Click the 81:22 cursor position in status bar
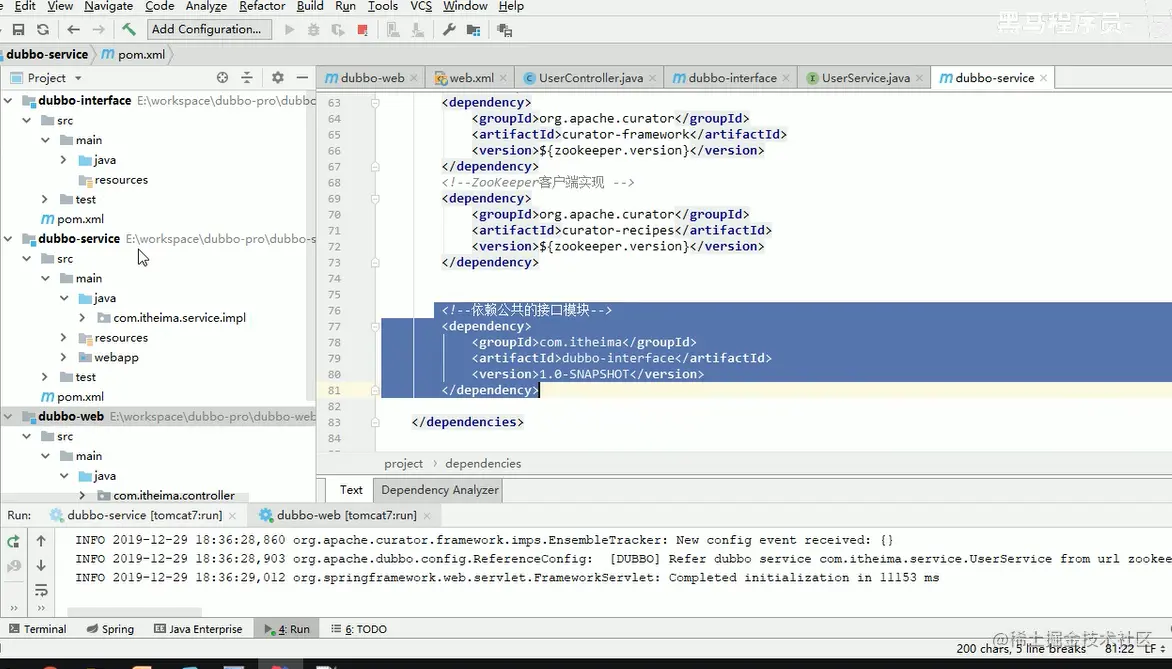The image size is (1172, 669). [x=1119, y=649]
